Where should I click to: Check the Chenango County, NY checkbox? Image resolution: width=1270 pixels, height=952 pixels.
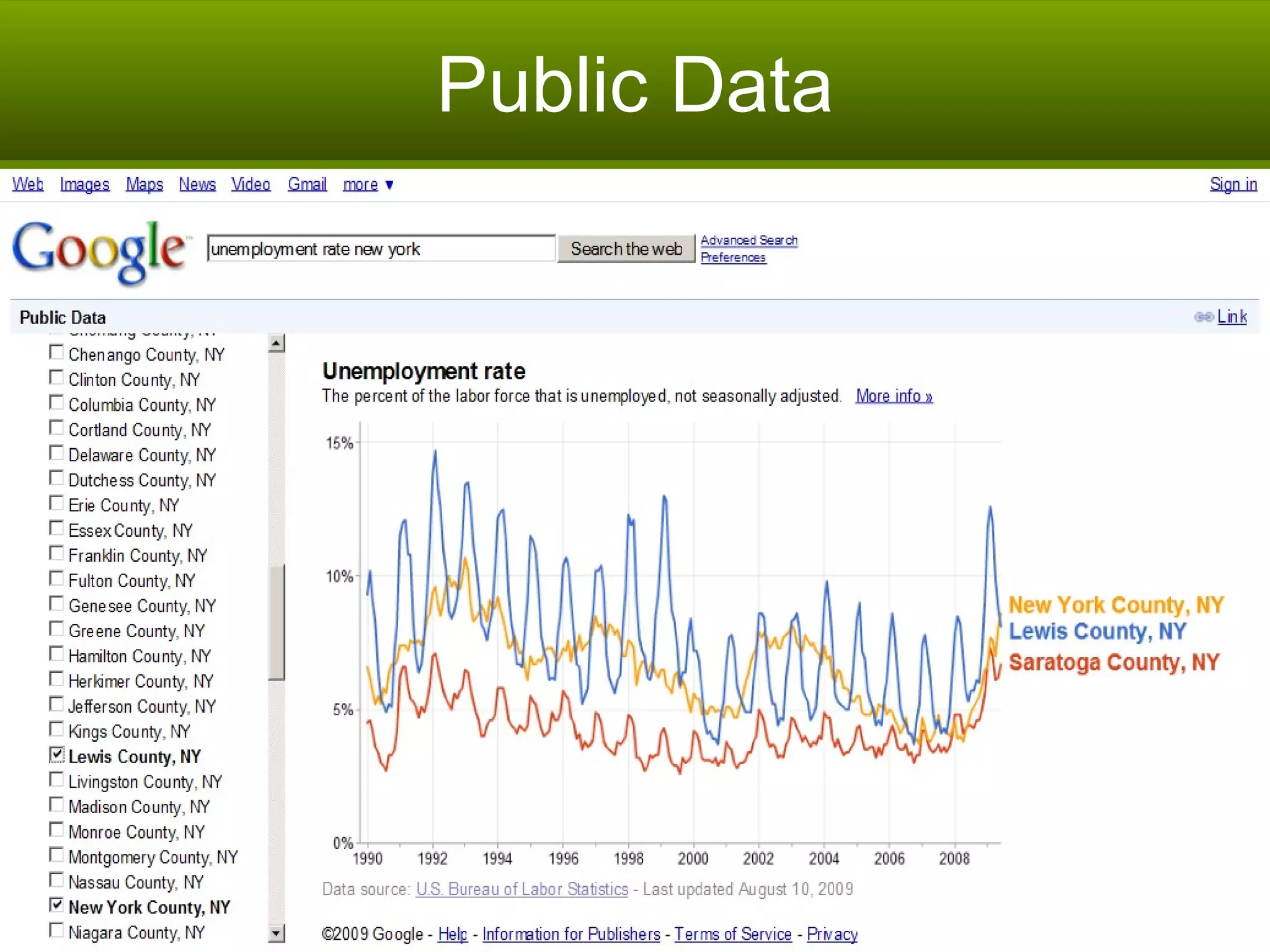(x=56, y=353)
